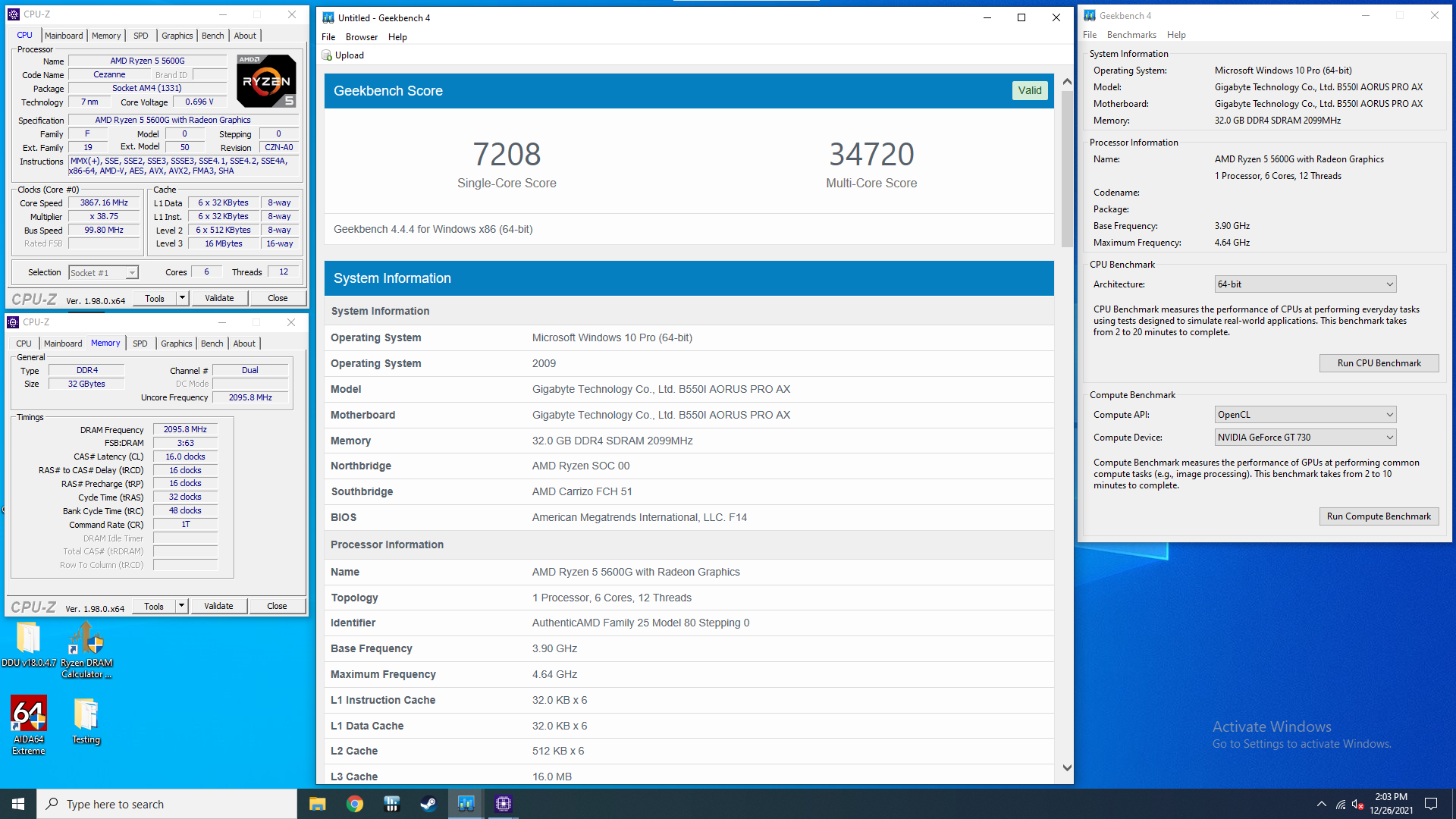Click Geekbench 4 launcher window title icon

click(x=1090, y=15)
